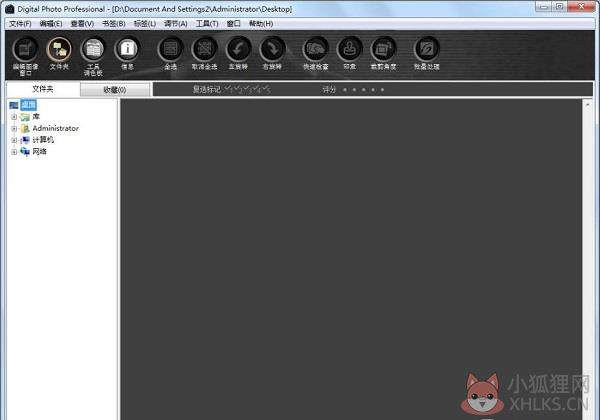Minimize the Digital Photo Professional window
600x420 pixels.
point(543,7)
